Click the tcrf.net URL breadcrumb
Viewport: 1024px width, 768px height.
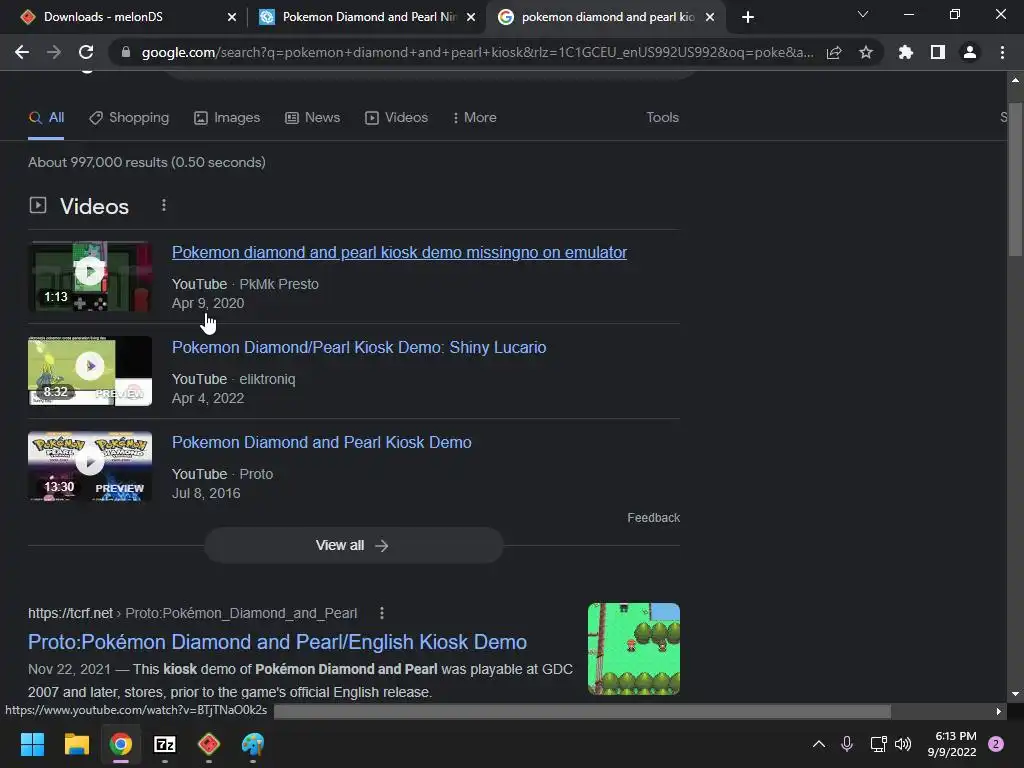coord(193,613)
